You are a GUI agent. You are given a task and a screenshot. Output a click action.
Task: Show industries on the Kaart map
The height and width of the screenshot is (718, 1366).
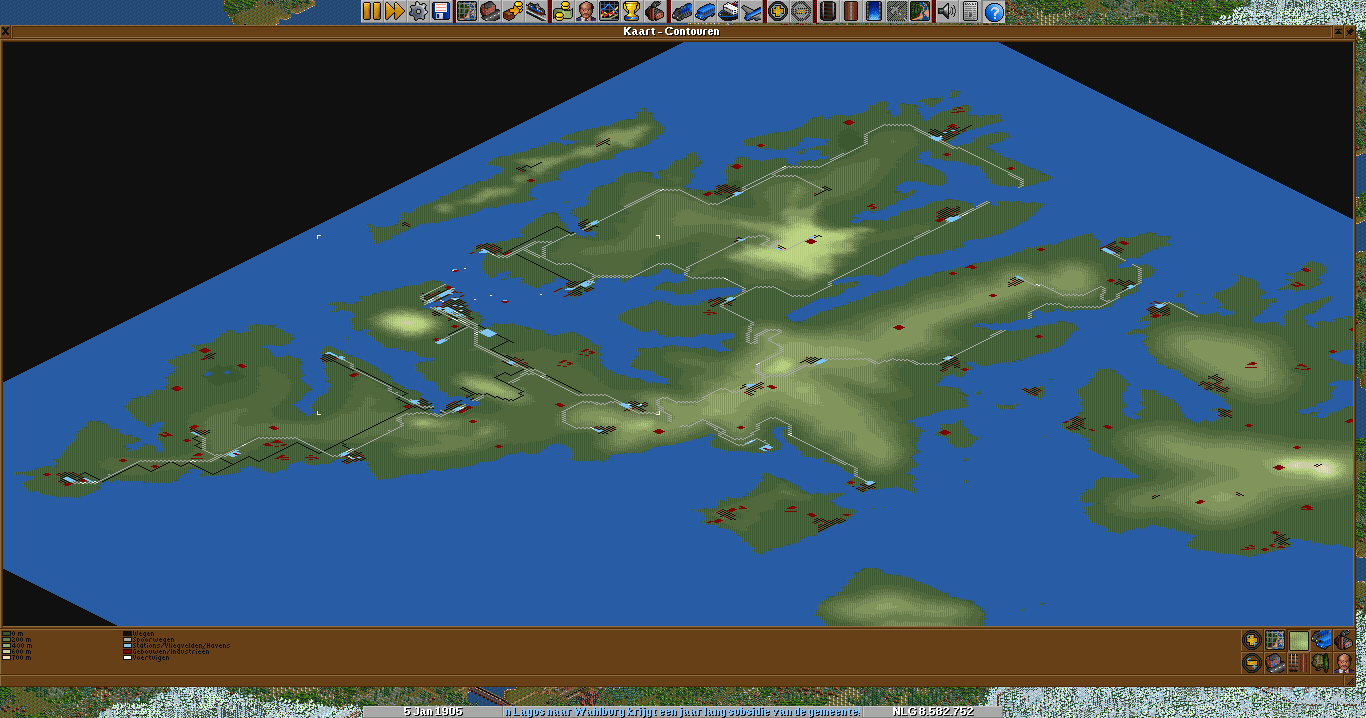tap(1344, 640)
